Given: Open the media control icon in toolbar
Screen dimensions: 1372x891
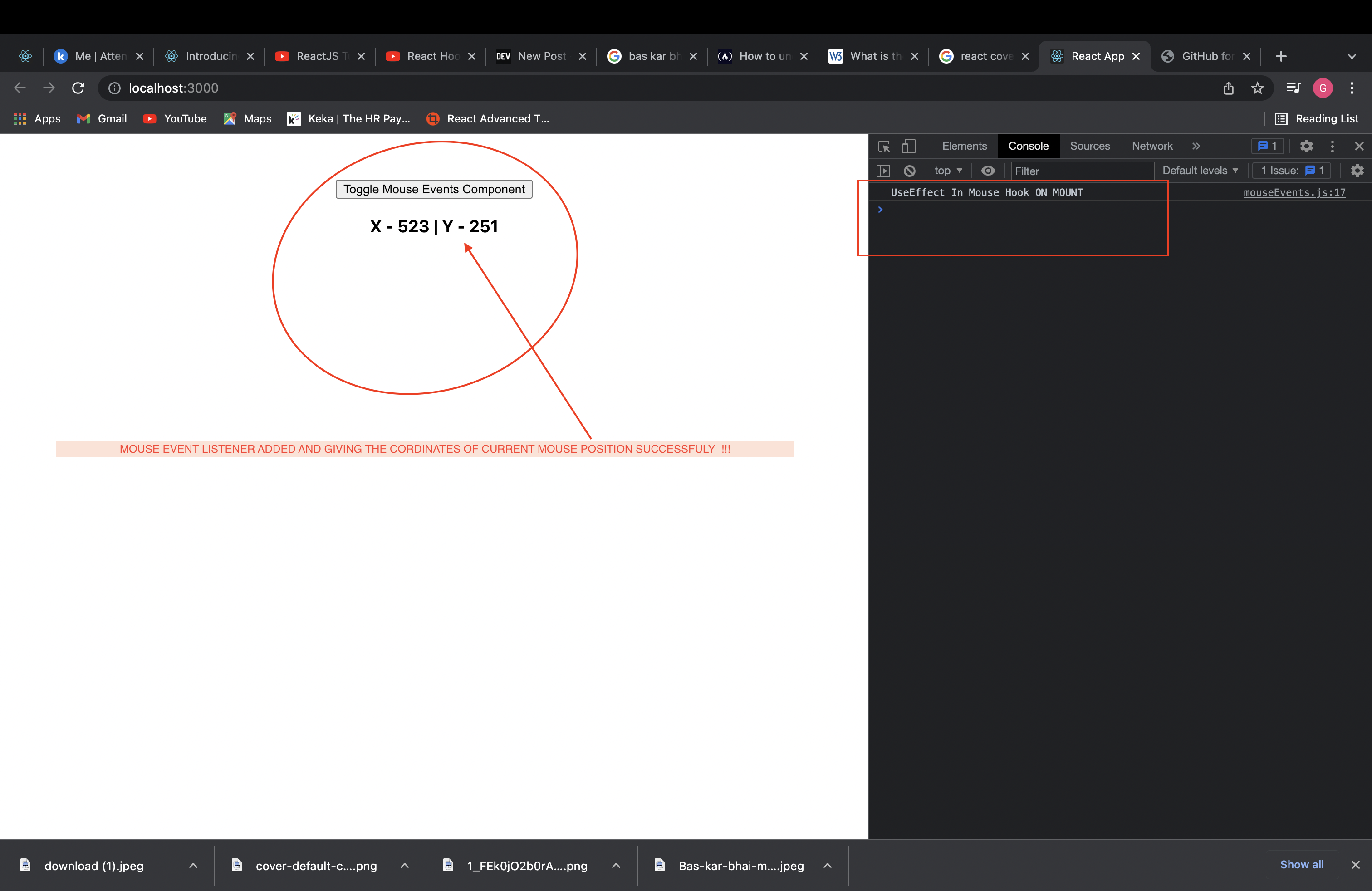Looking at the screenshot, I should tap(1293, 88).
